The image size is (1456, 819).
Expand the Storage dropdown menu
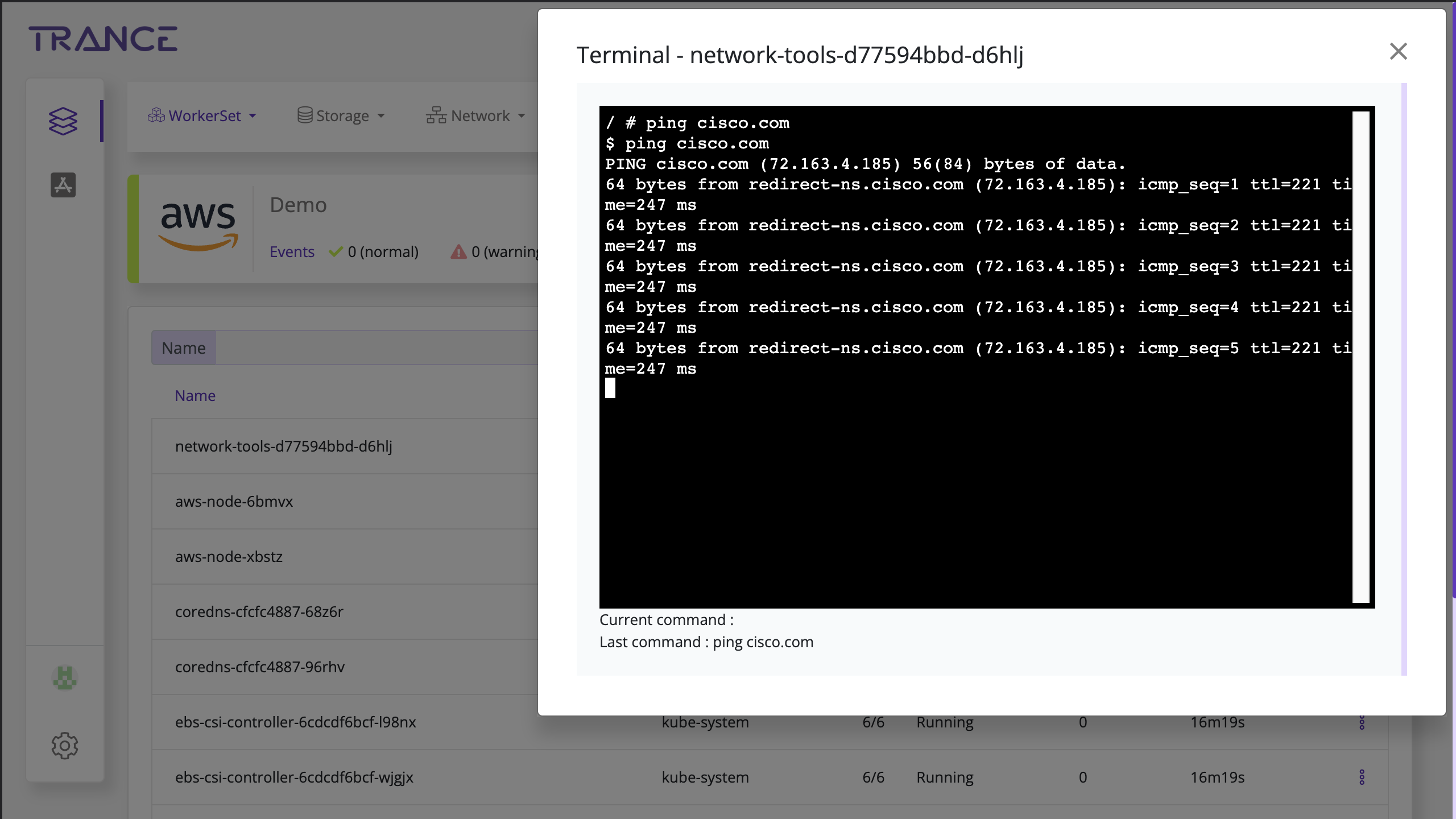(x=341, y=116)
